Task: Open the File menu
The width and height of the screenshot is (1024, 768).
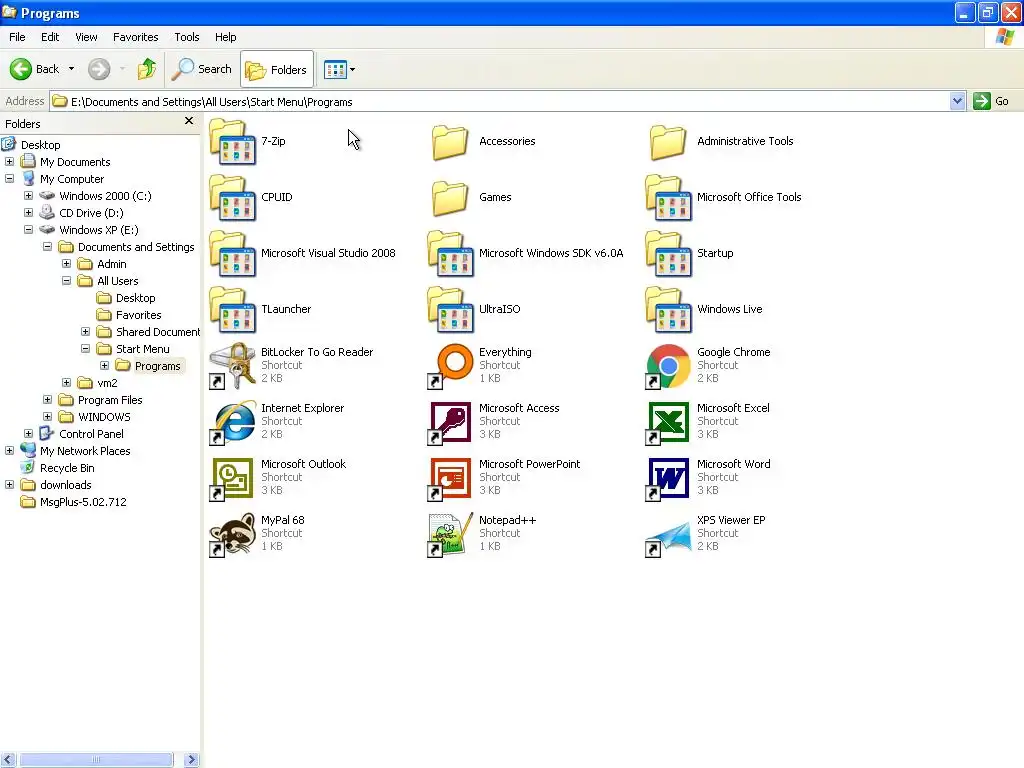Action: click(x=17, y=37)
